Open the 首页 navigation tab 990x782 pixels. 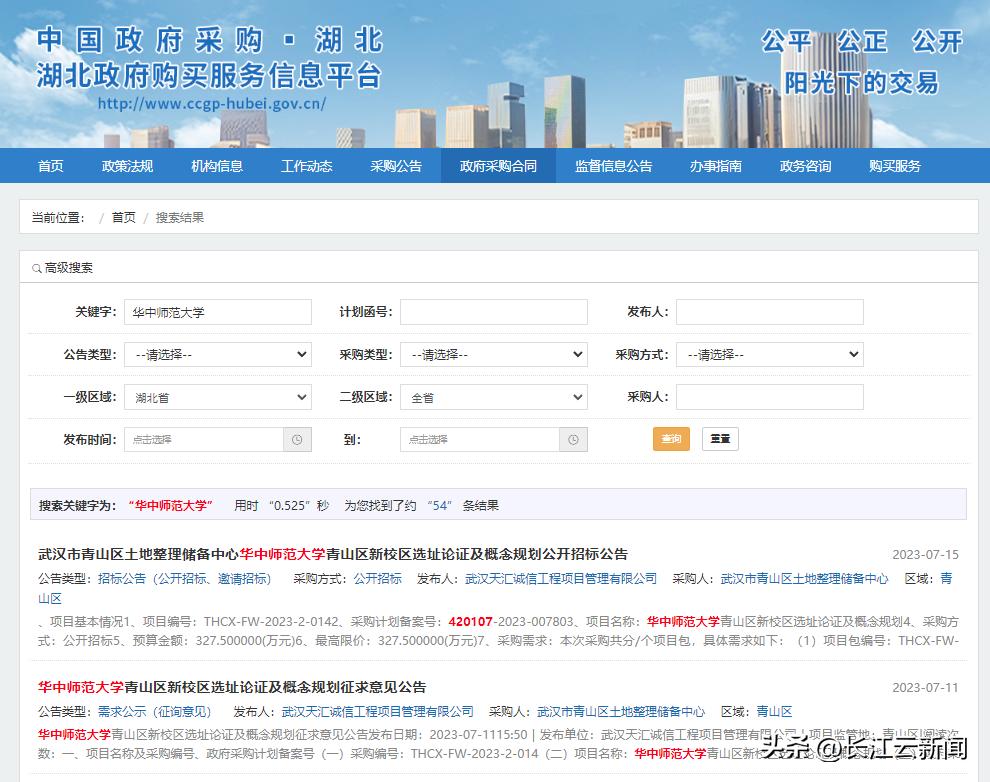pos(51,166)
